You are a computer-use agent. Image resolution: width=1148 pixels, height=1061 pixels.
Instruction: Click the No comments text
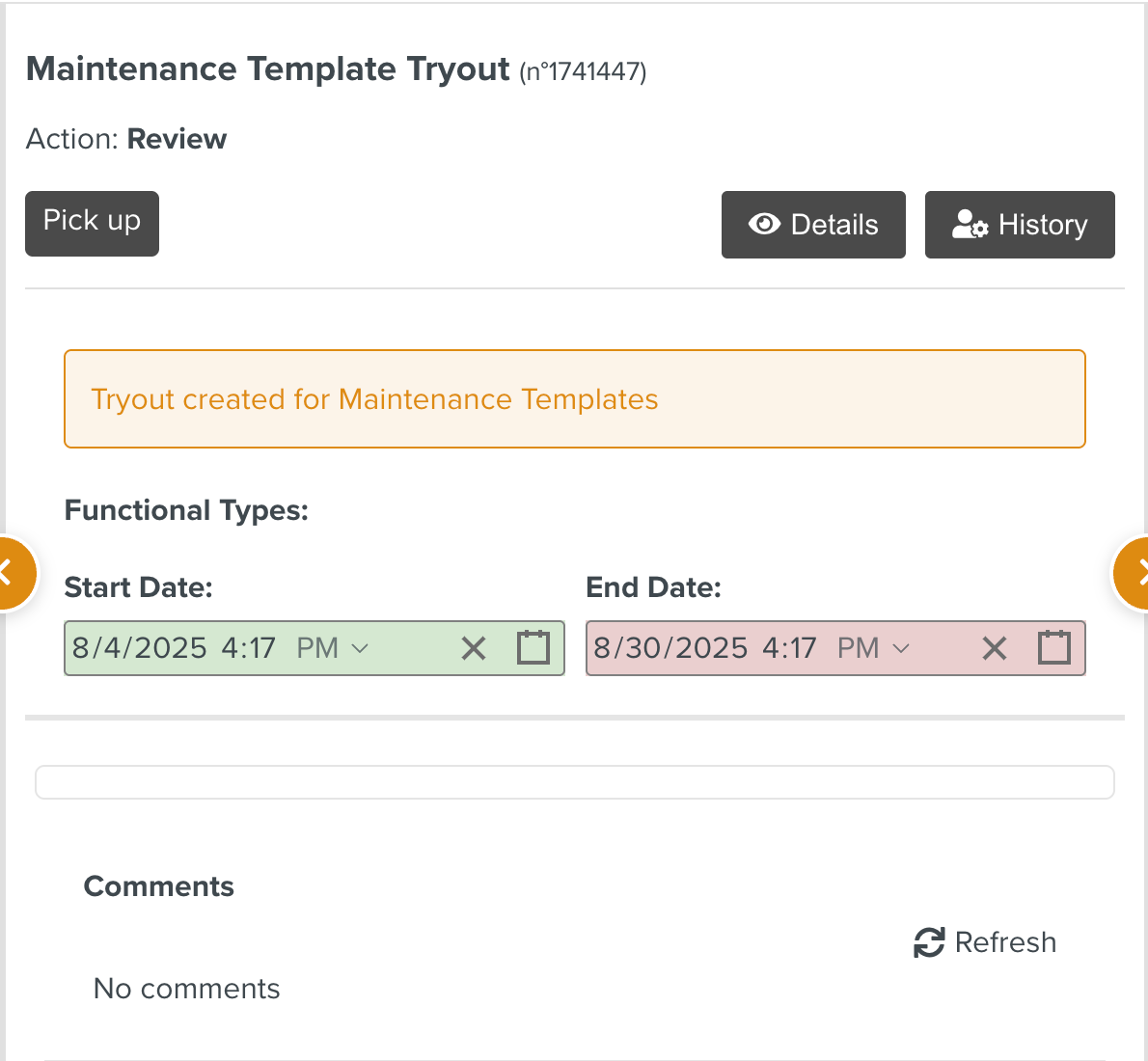click(186, 989)
